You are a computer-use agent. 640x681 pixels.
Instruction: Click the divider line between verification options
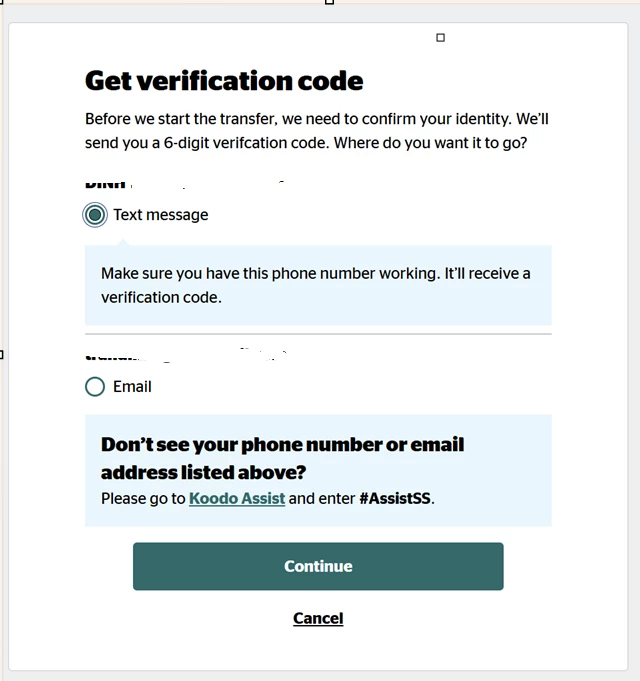pos(318,334)
